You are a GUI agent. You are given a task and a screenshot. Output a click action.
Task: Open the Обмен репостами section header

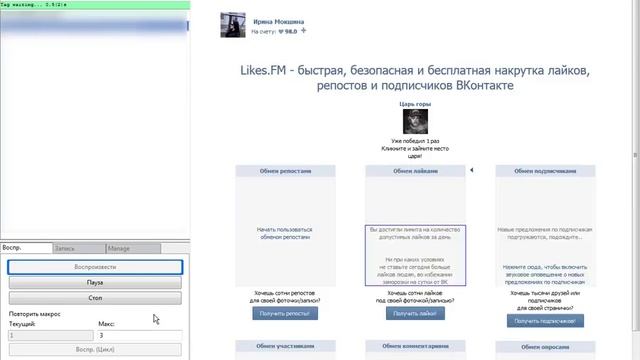285,171
